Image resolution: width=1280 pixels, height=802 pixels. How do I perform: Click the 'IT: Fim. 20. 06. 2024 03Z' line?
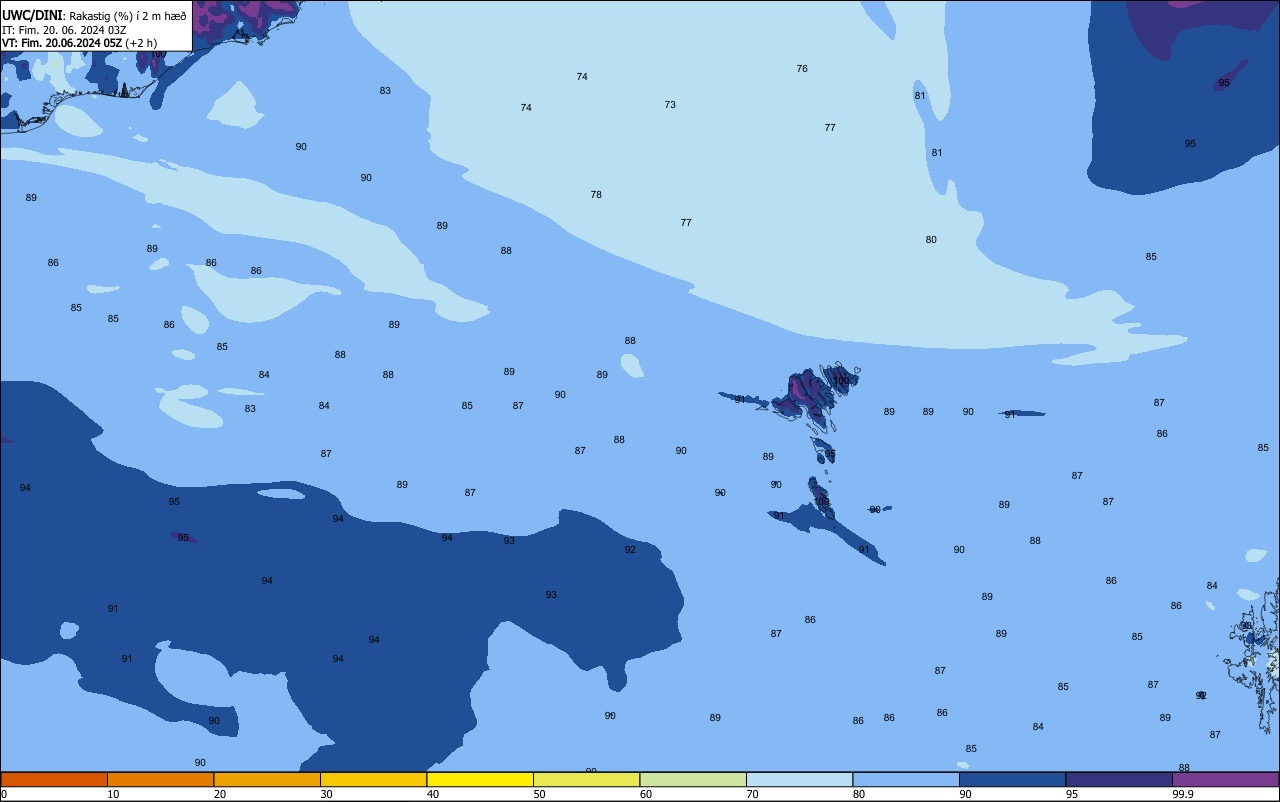64,29
